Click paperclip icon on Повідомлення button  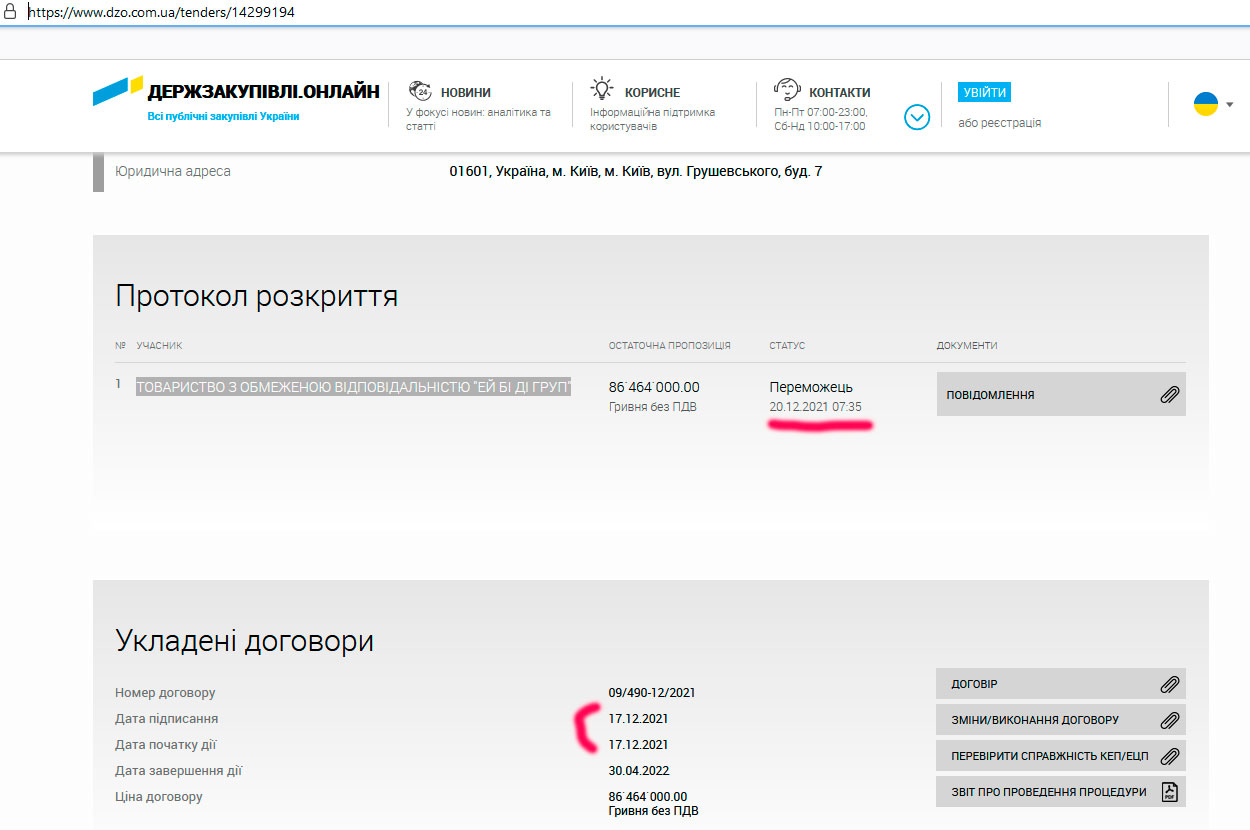point(1169,395)
